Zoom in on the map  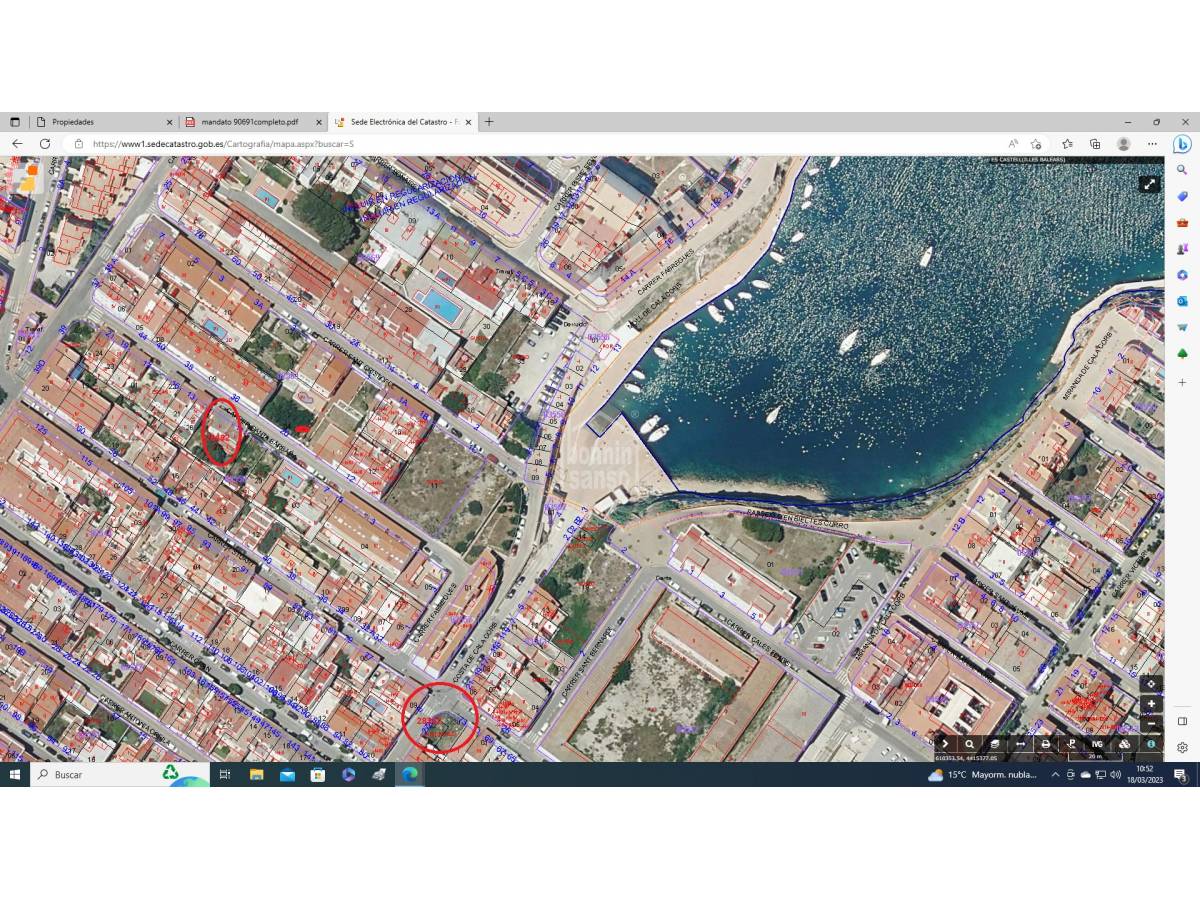(x=1152, y=704)
